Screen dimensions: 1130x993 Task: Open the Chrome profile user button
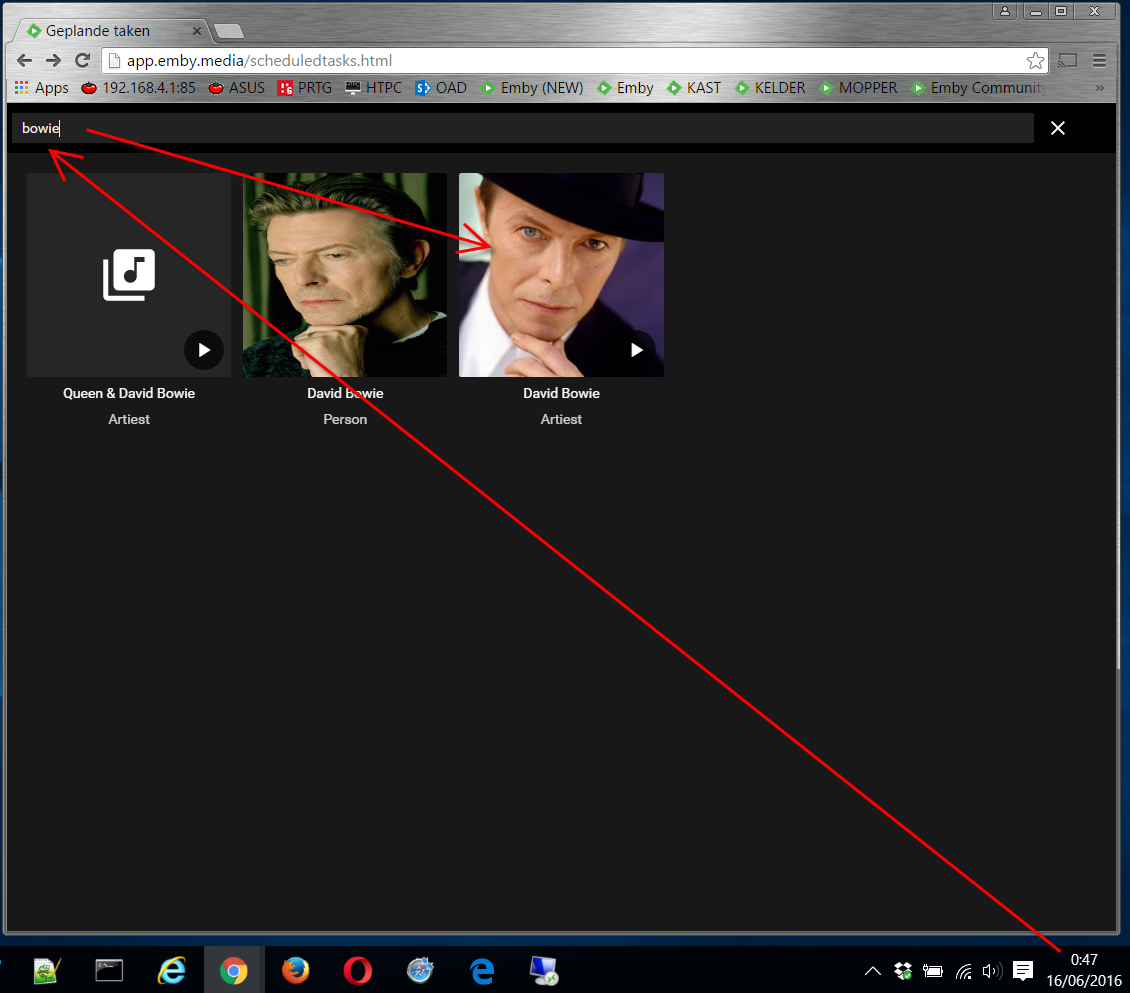pos(1005,11)
